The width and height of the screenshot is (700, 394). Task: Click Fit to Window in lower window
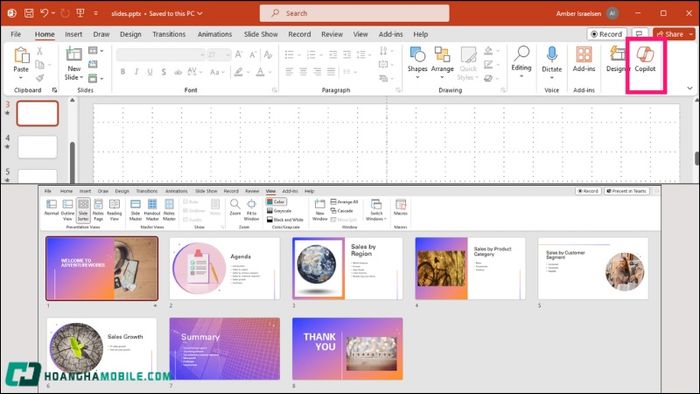coord(251,209)
